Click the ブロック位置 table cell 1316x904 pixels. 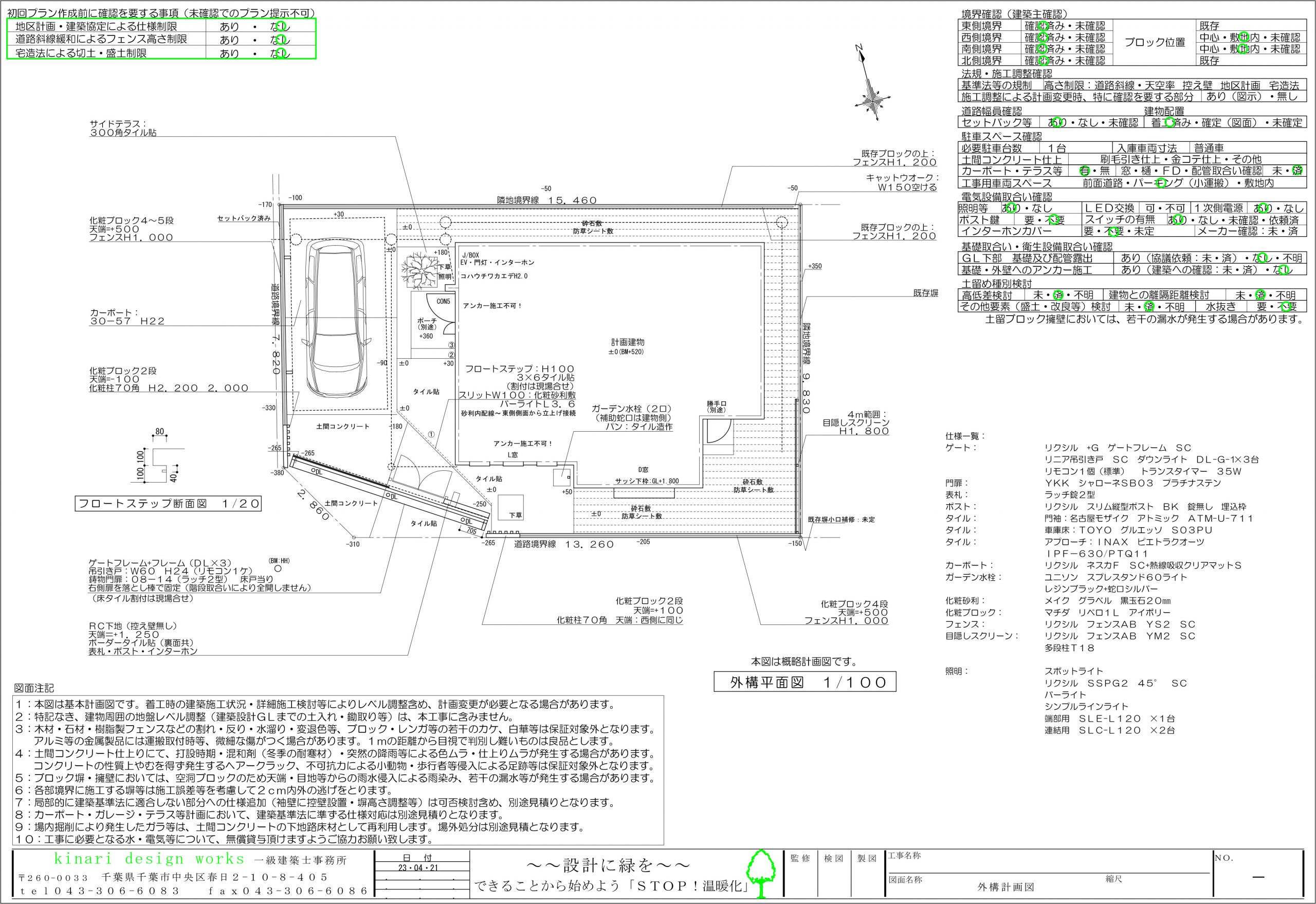(1155, 43)
